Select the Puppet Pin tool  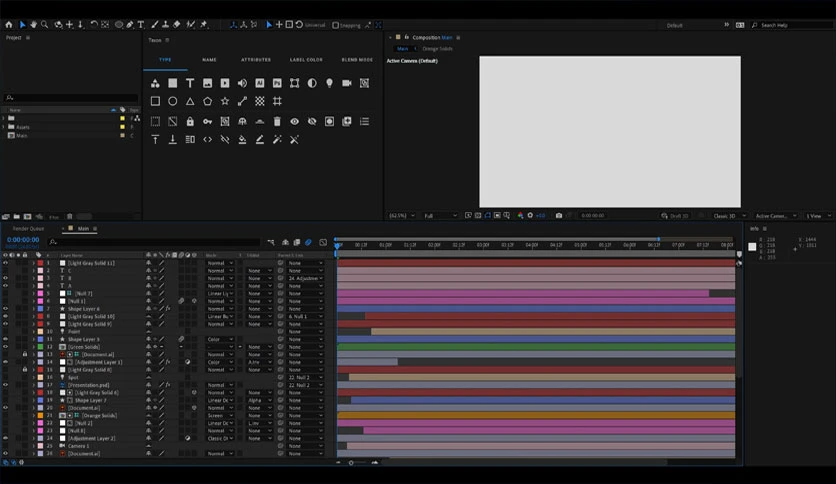pyautogui.click(x=204, y=25)
